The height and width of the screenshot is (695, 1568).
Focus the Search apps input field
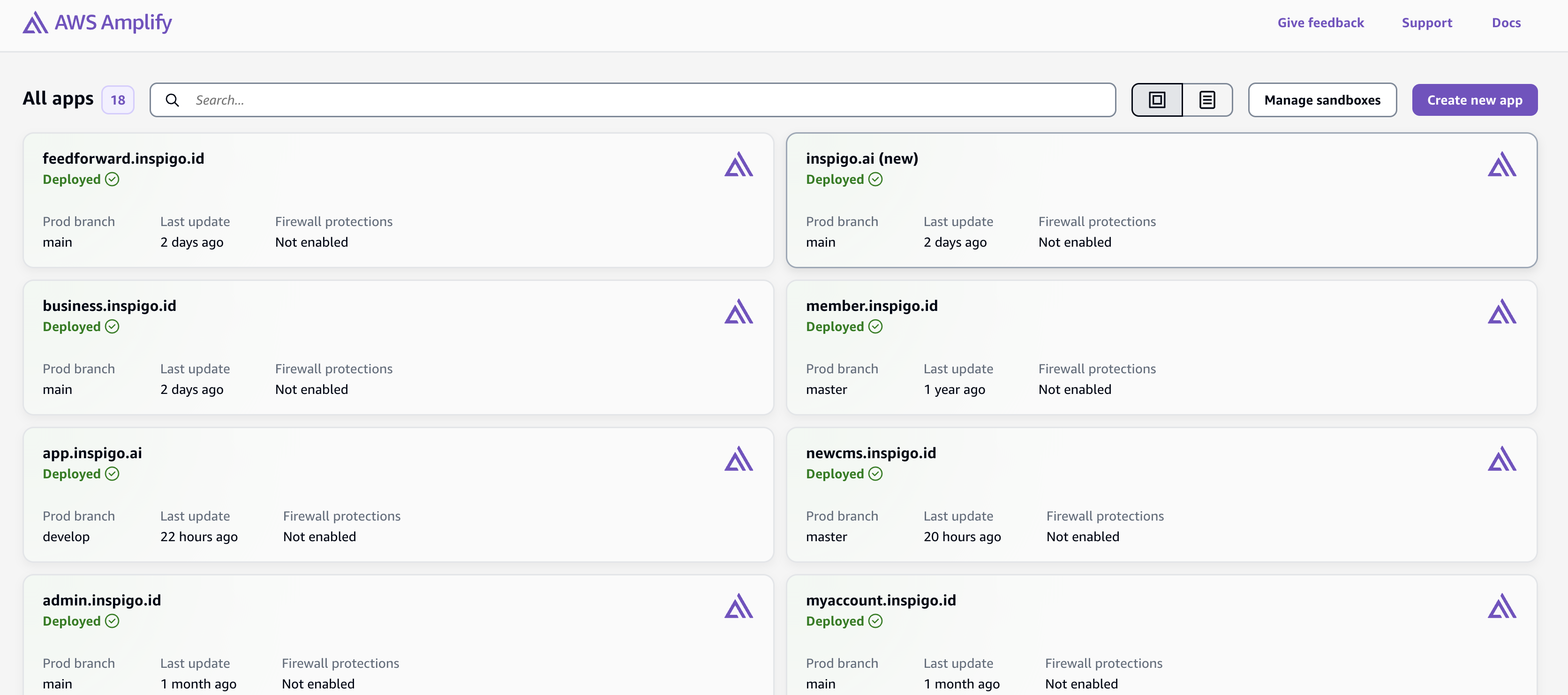633,100
